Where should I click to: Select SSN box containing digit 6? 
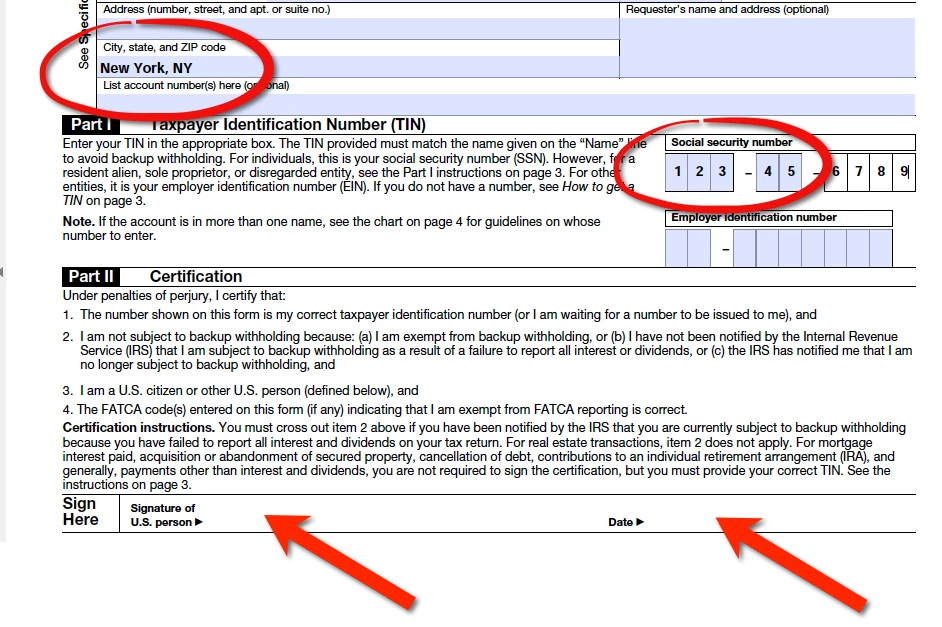[836, 172]
